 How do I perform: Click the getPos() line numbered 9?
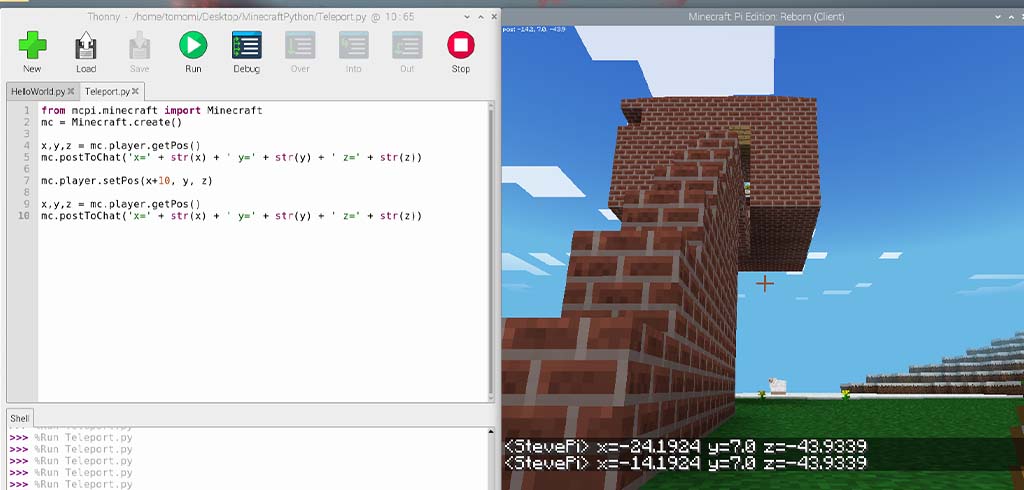click(121, 204)
